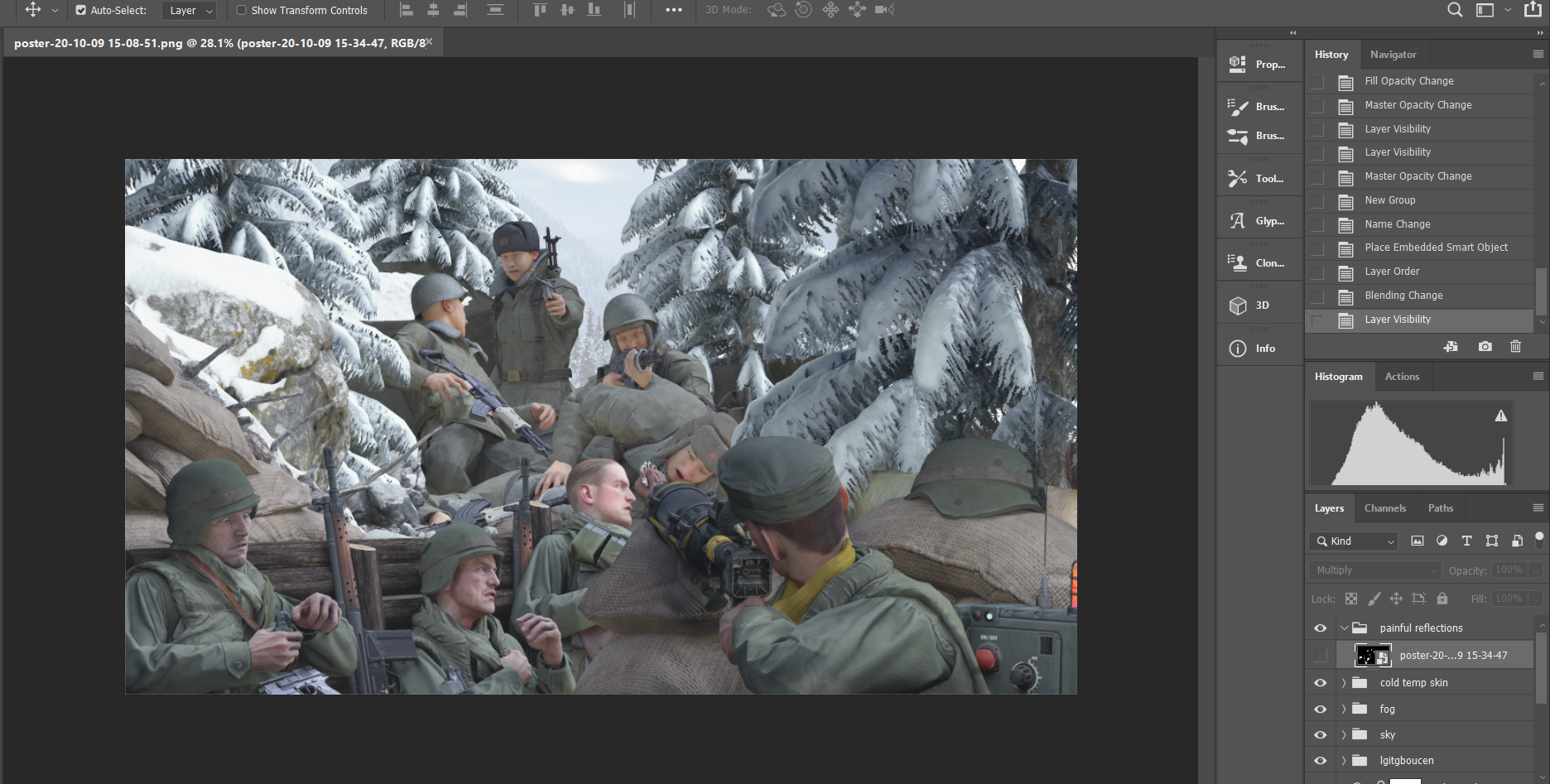The height and width of the screenshot is (784, 1550).
Task: Select the Move tool icon in options bar
Action: point(33,10)
